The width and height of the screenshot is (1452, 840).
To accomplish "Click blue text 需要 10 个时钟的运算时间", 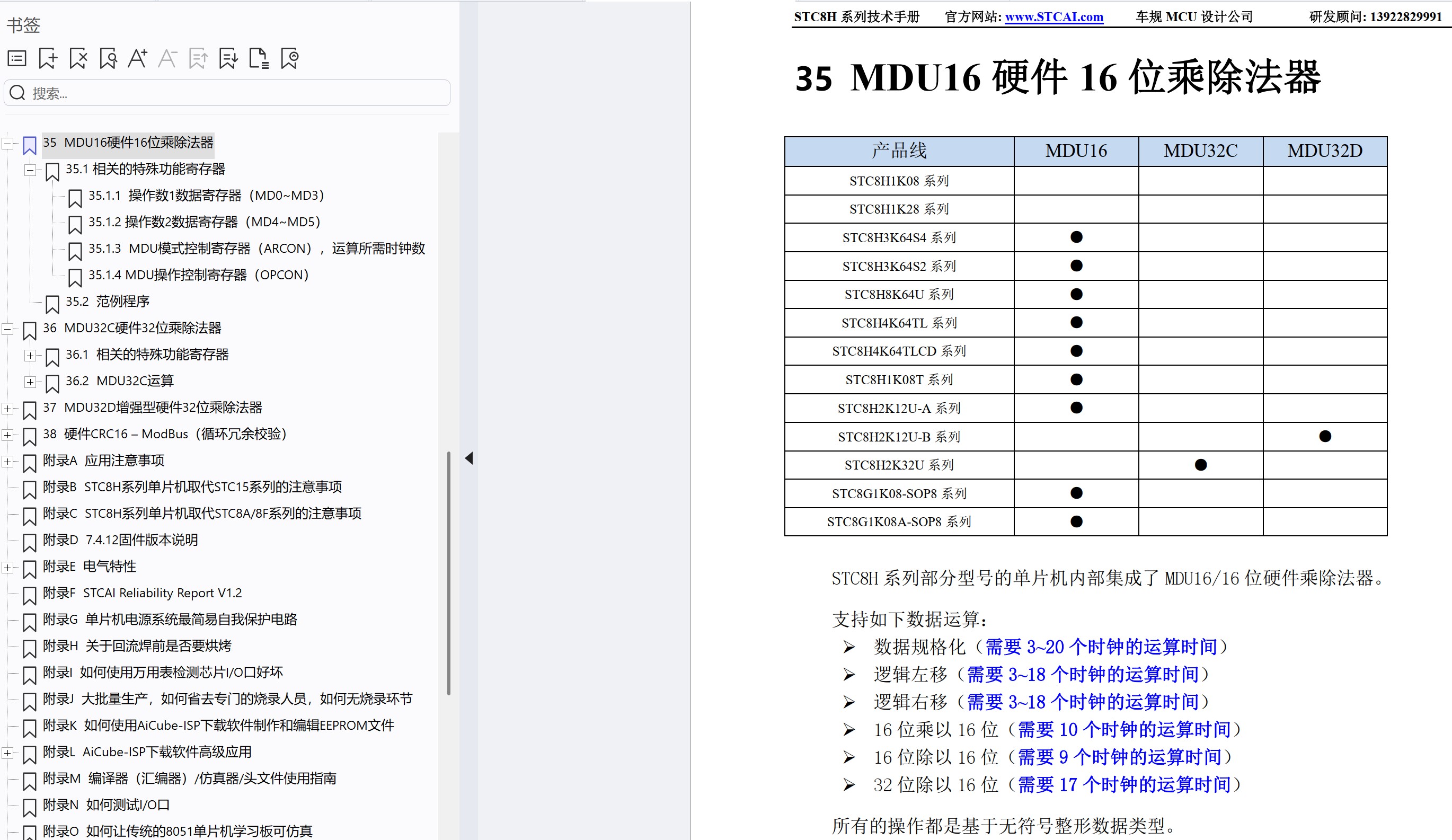I will [1123, 729].
